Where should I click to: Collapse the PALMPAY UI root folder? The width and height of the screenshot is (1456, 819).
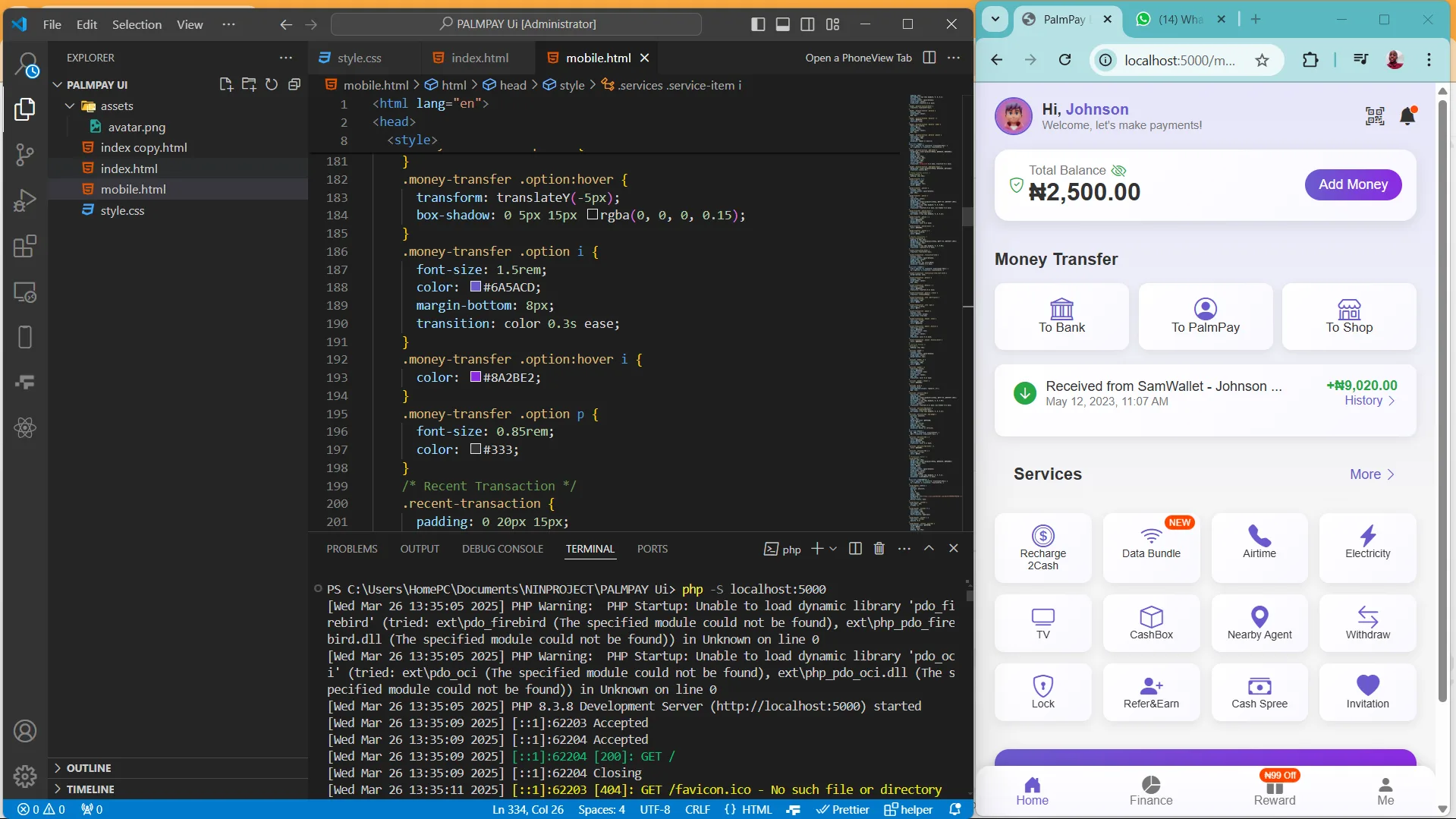(x=58, y=84)
